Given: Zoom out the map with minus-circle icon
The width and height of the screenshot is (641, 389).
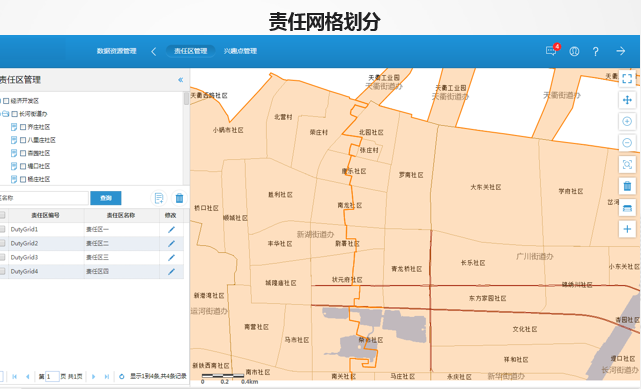Looking at the screenshot, I should [627, 143].
